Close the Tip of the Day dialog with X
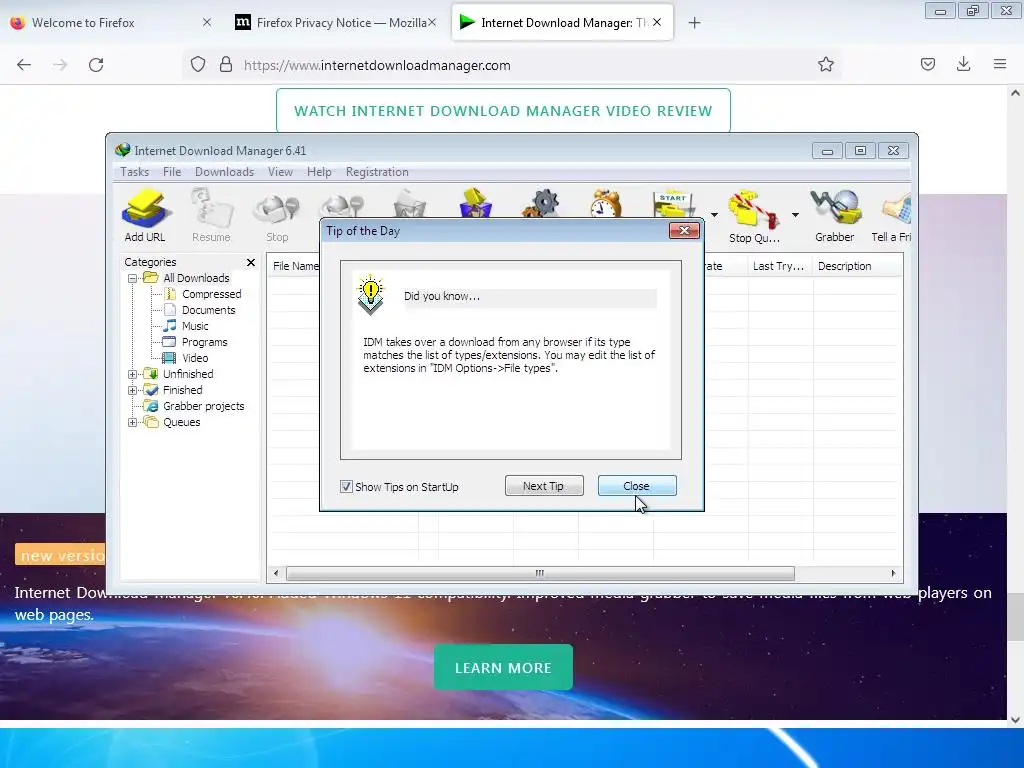 (x=684, y=231)
